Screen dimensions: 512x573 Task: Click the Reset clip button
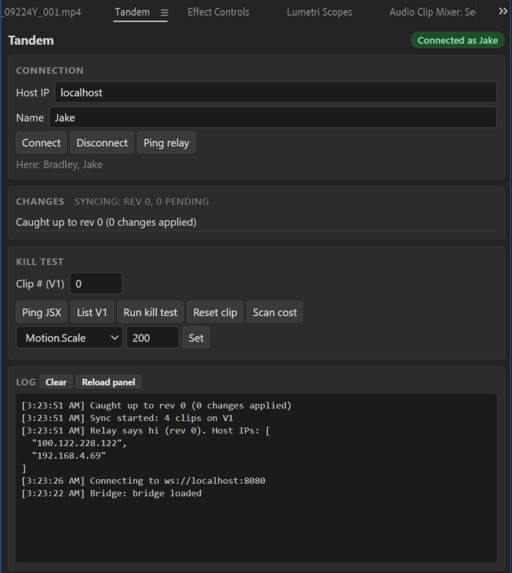[x=215, y=312]
